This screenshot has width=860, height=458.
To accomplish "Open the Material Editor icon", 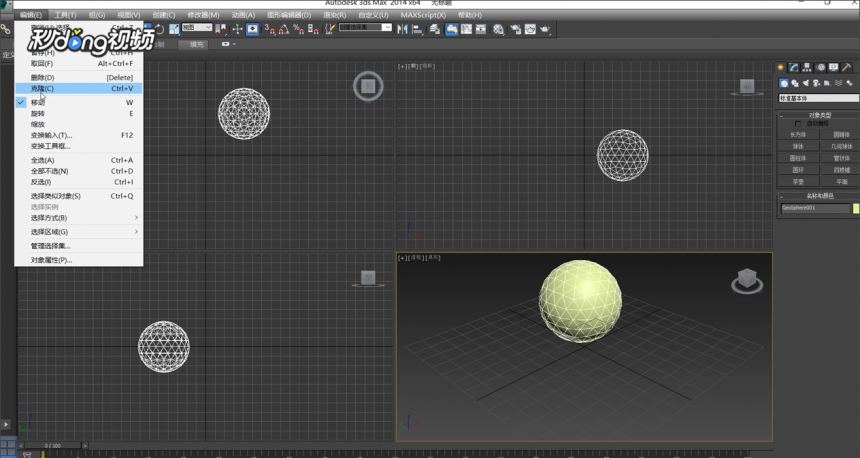I will (x=499, y=29).
